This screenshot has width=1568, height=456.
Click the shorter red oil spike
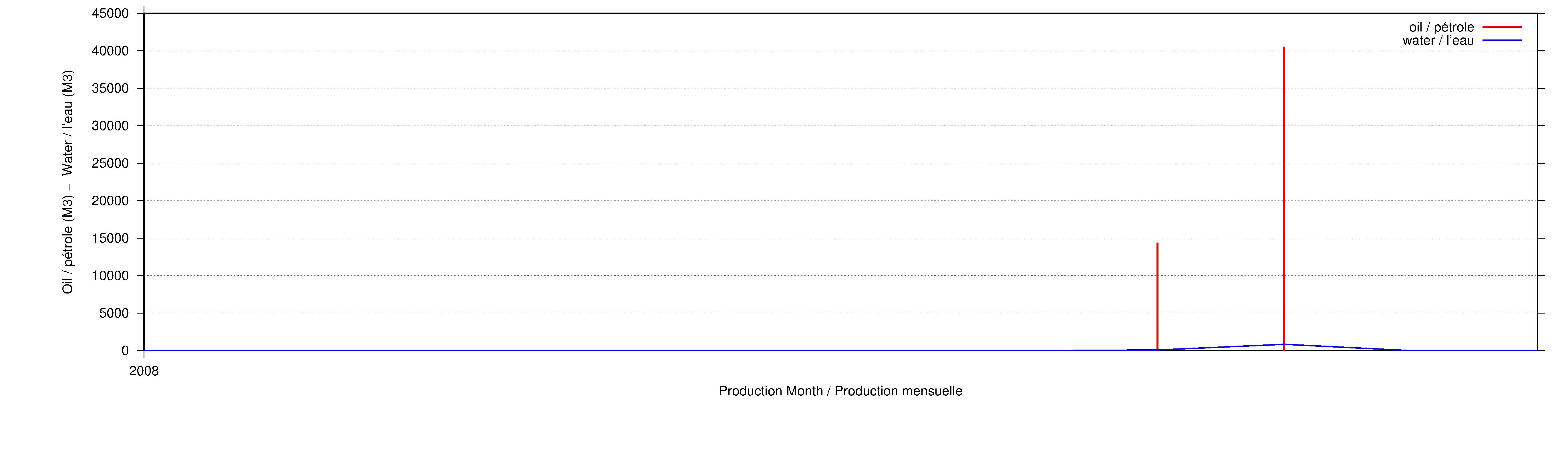point(1157,296)
